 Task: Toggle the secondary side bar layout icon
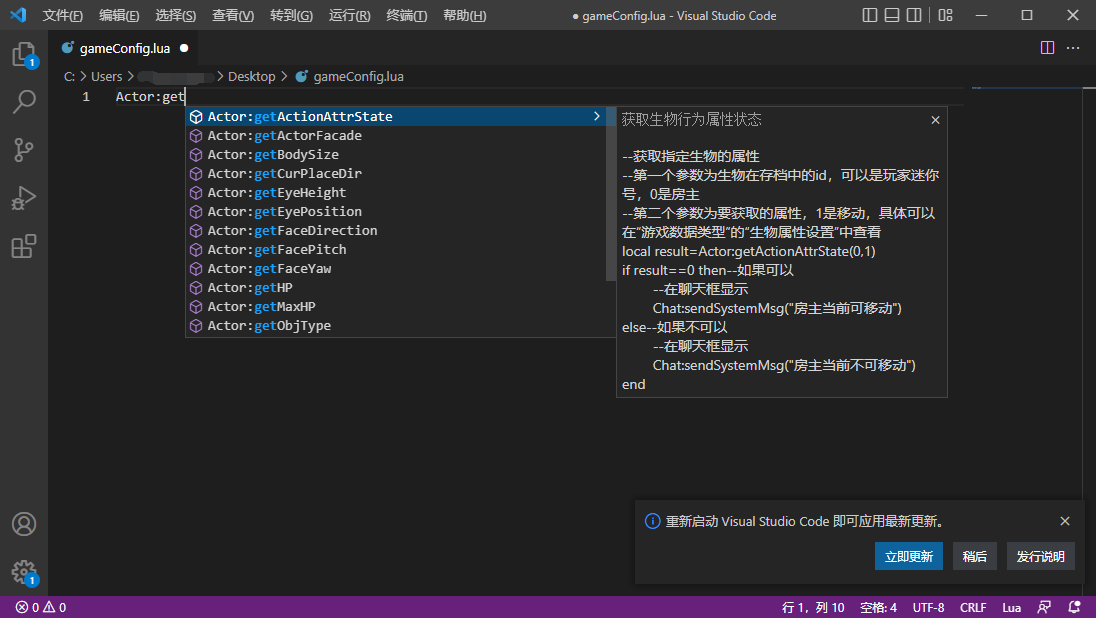coord(914,15)
